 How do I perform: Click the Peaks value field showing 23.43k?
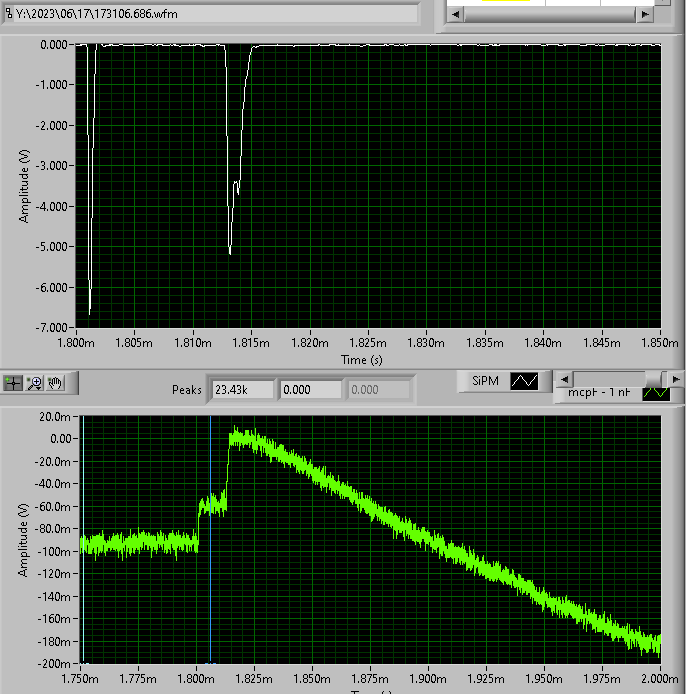pos(241,390)
